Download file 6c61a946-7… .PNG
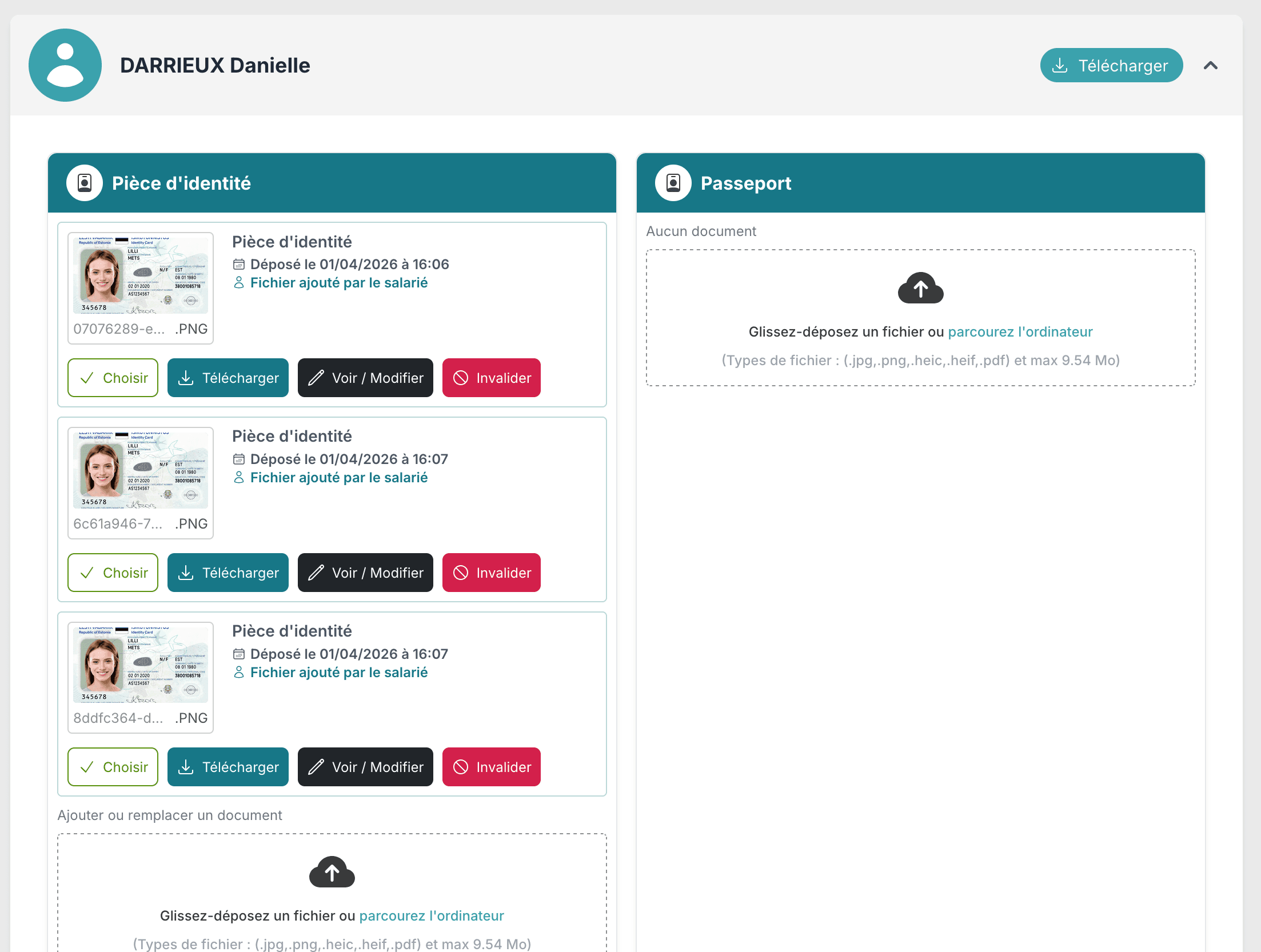 click(x=228, y=573)
